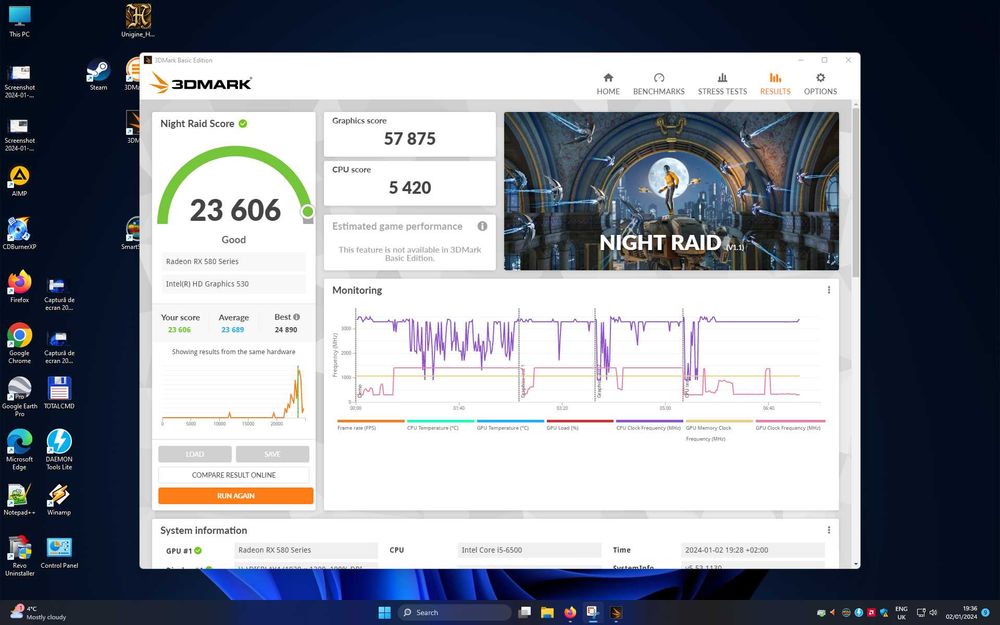Toggle the CPU Clock Frequency legend item

pos(649,425)
